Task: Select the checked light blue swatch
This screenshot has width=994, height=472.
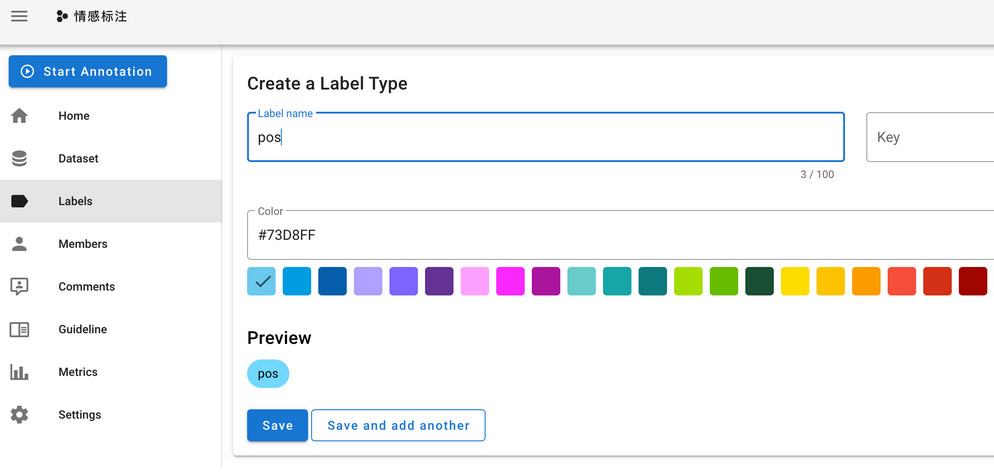Action: coord(262,281)
